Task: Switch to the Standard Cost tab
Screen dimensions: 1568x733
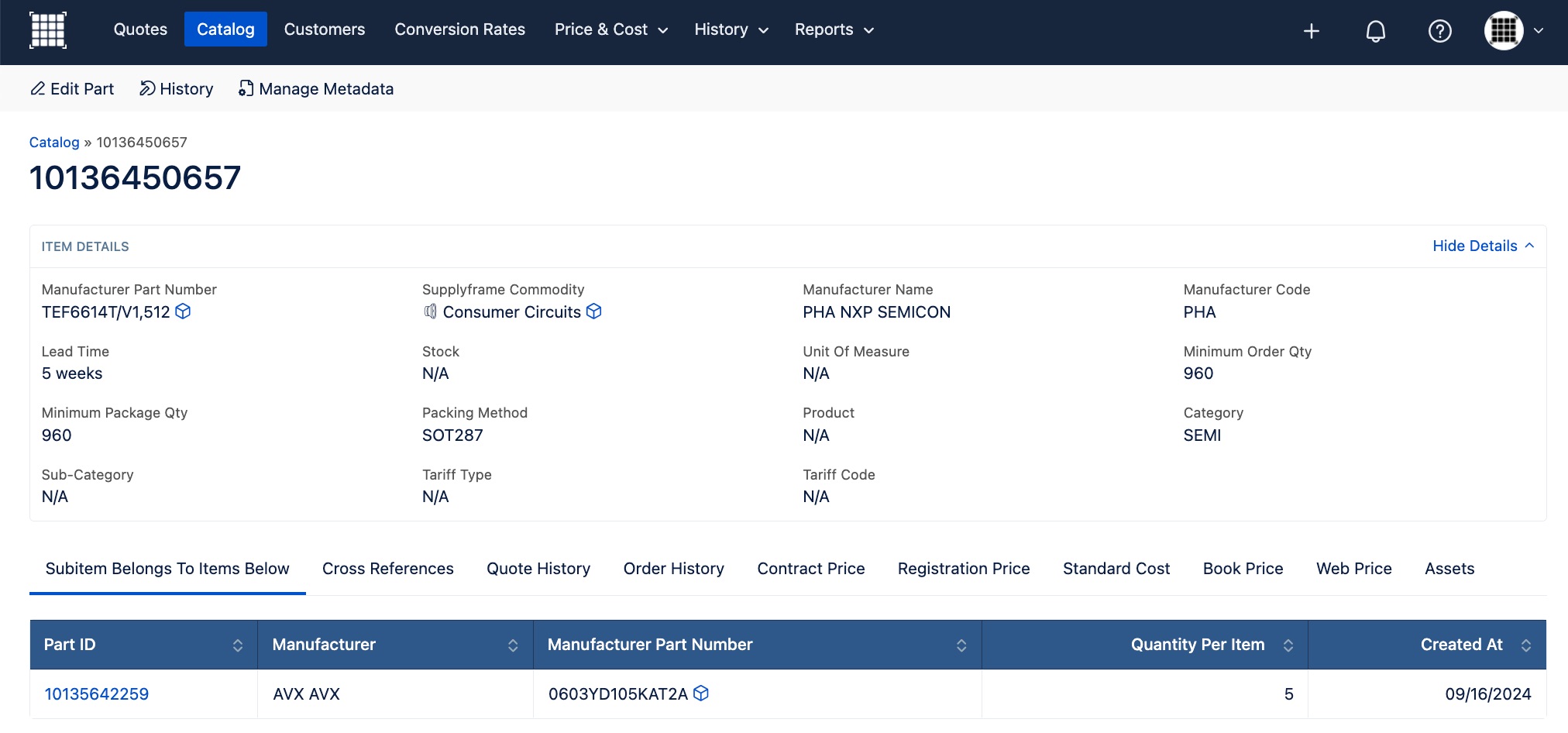Action: (x=1116, y=569)
